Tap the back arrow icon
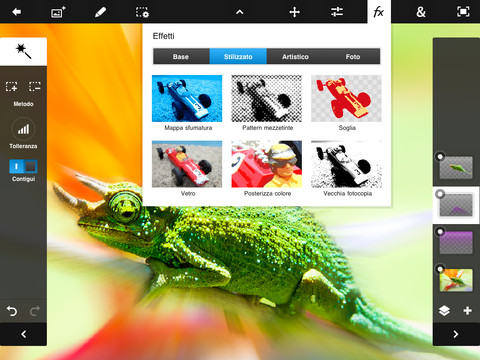Image resolution: width=480 pixels, height=360 pixels. [16, 12]
